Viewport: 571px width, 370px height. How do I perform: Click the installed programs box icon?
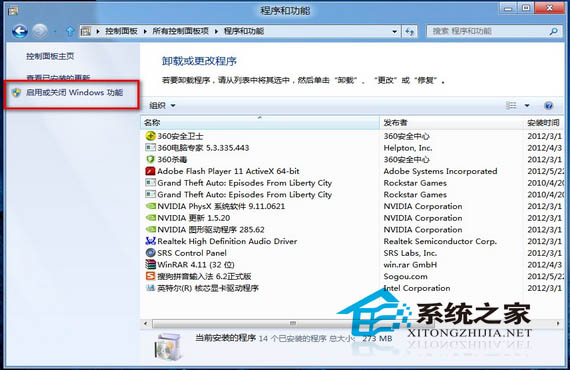pos(168,346)
